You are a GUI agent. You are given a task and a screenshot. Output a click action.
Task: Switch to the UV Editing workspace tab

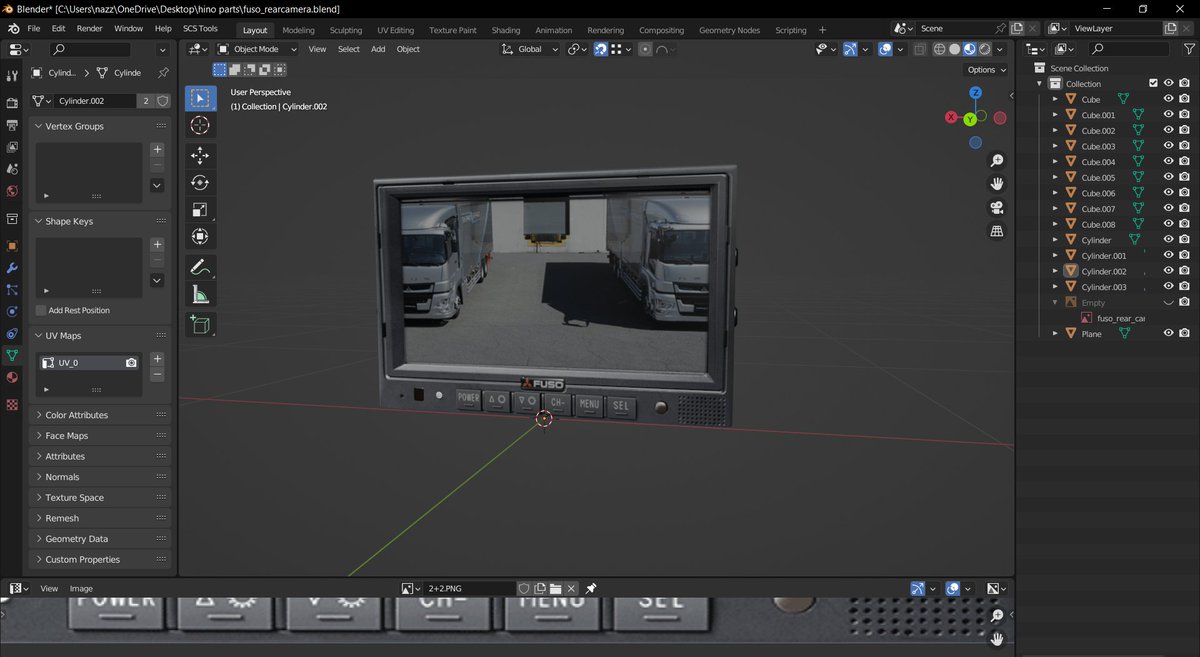click(395, 30)
